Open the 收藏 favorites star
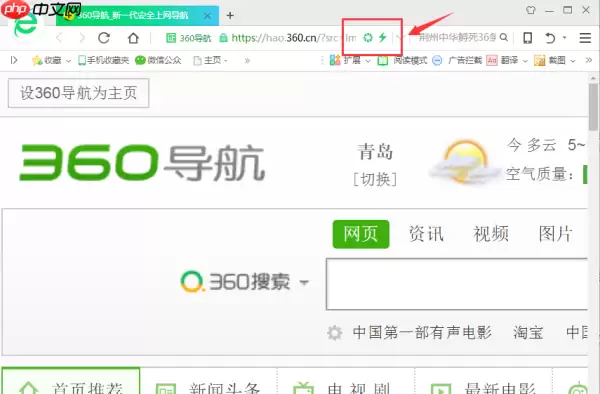This screenshot has height=394, width=600. [37, 60]
